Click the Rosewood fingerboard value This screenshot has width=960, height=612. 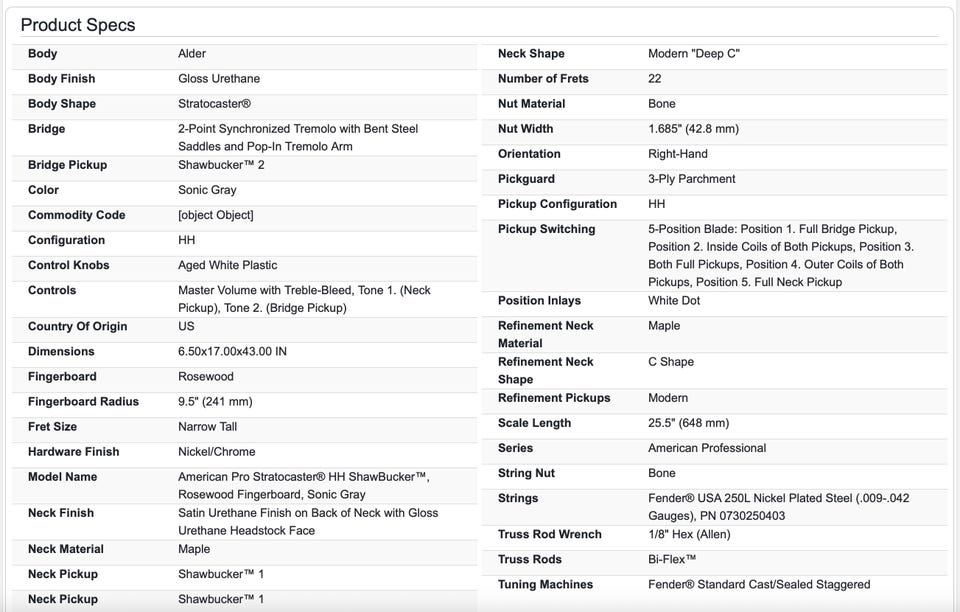(205, 377)
